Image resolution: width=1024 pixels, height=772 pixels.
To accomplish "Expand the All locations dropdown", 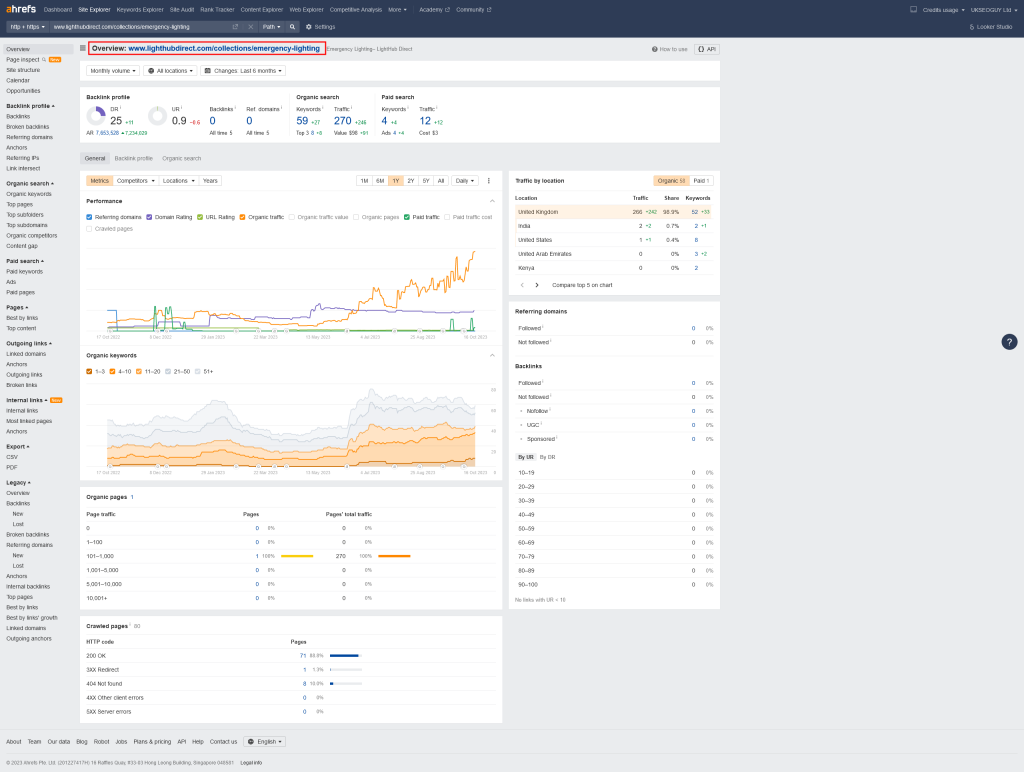I will tap(170, 71).
